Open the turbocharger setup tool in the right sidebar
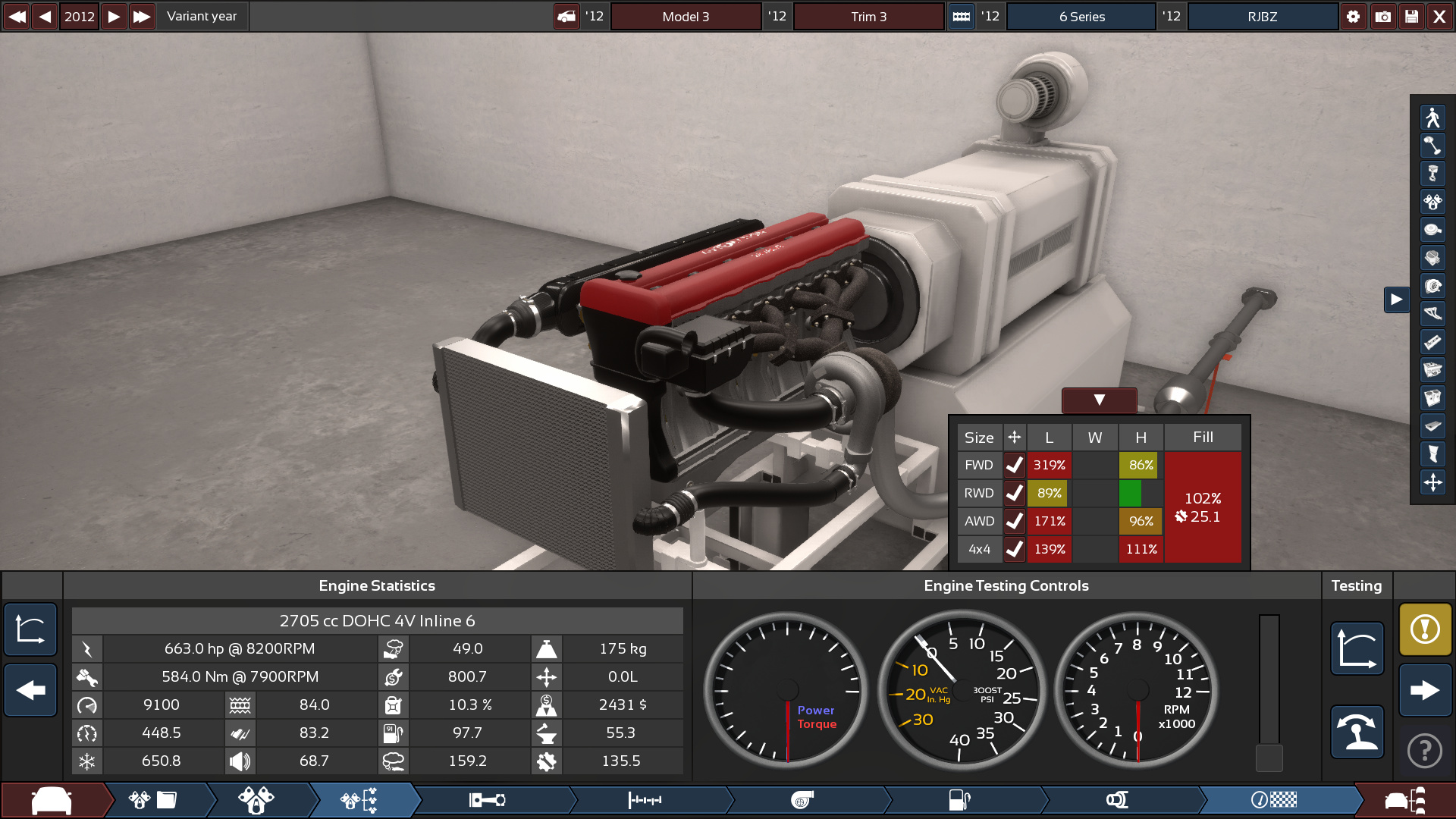Image resolution: width=1456 pixels, height=819 pixels. click(x=1432, y=286)
